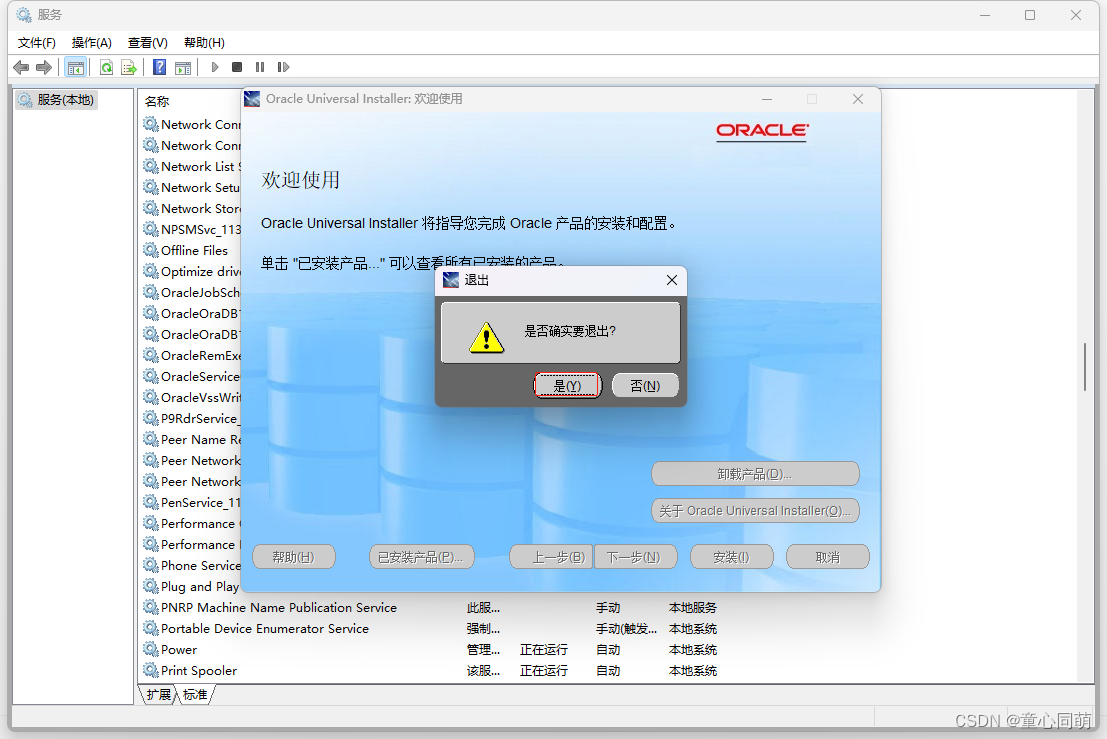1107x739 pixels.
Task: Close the 退出 dialog with X
Action: 671,280
